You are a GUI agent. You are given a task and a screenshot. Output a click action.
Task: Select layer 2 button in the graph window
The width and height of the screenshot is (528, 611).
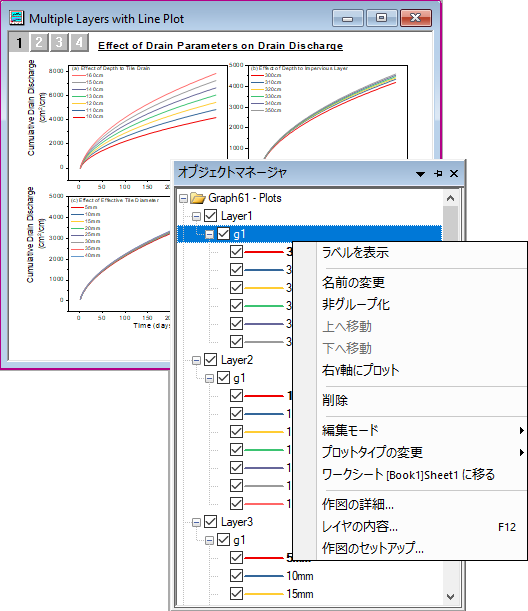(39, 42)
